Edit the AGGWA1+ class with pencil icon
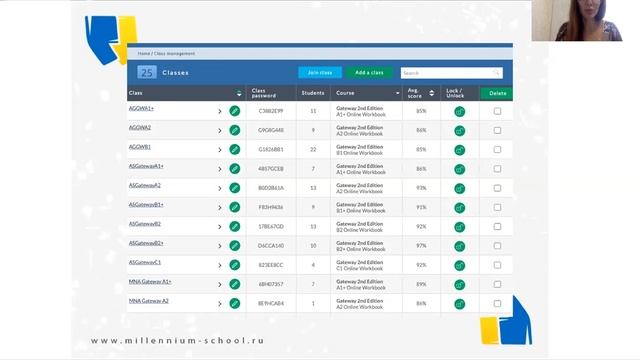 (235, 111)
